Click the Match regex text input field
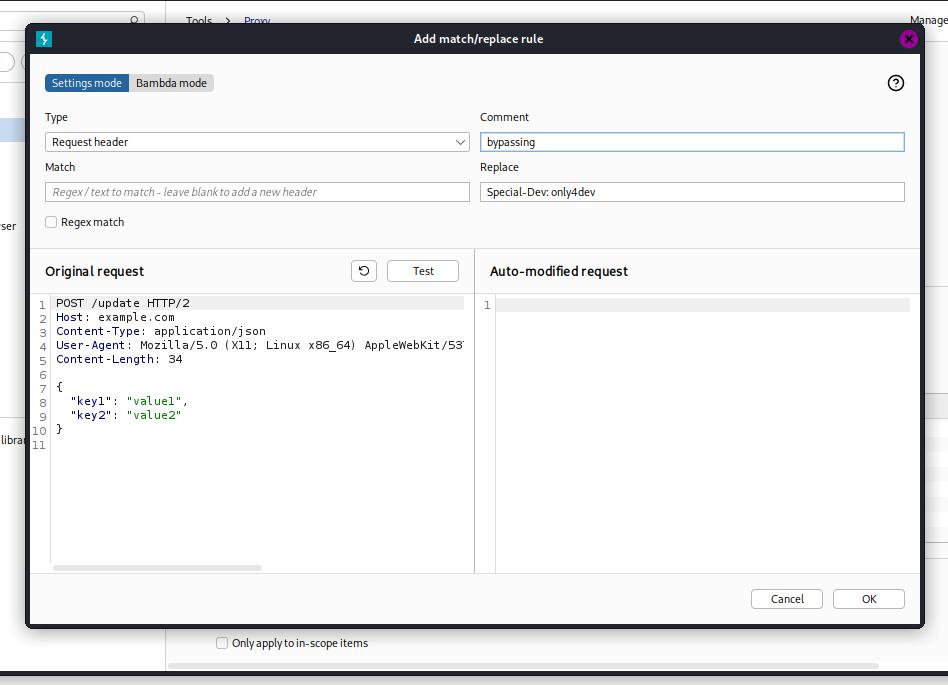The height and width of the screenshot is (685, 948). 257,192
